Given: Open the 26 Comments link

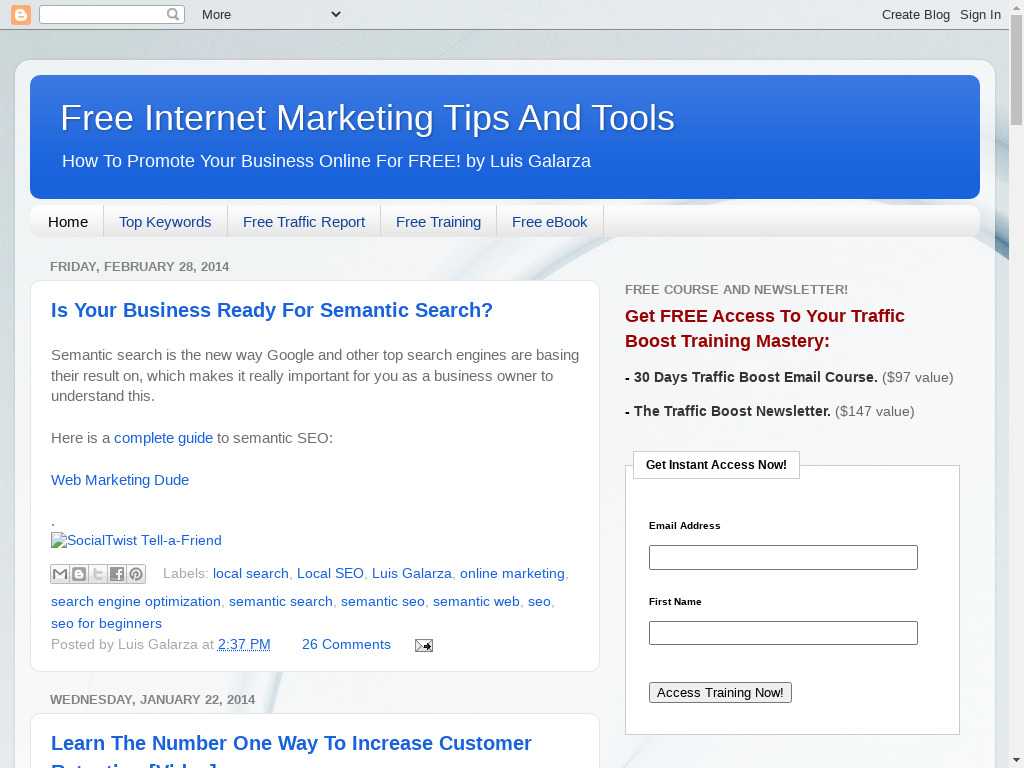Looking at the screenshot, I should 346,645.
